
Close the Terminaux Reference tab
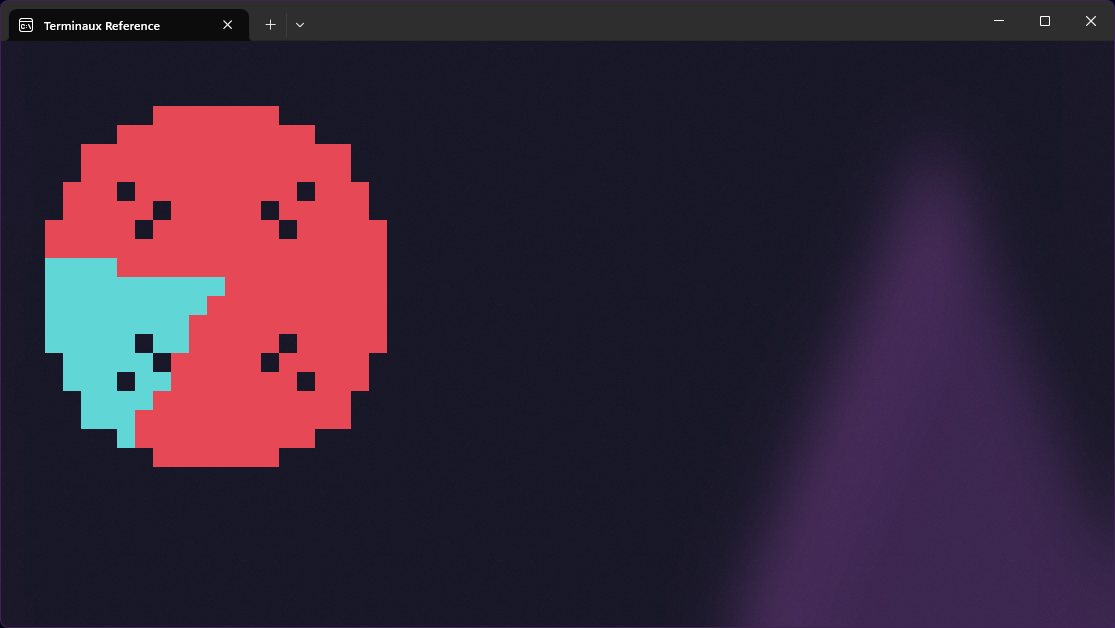pos(228,25)
